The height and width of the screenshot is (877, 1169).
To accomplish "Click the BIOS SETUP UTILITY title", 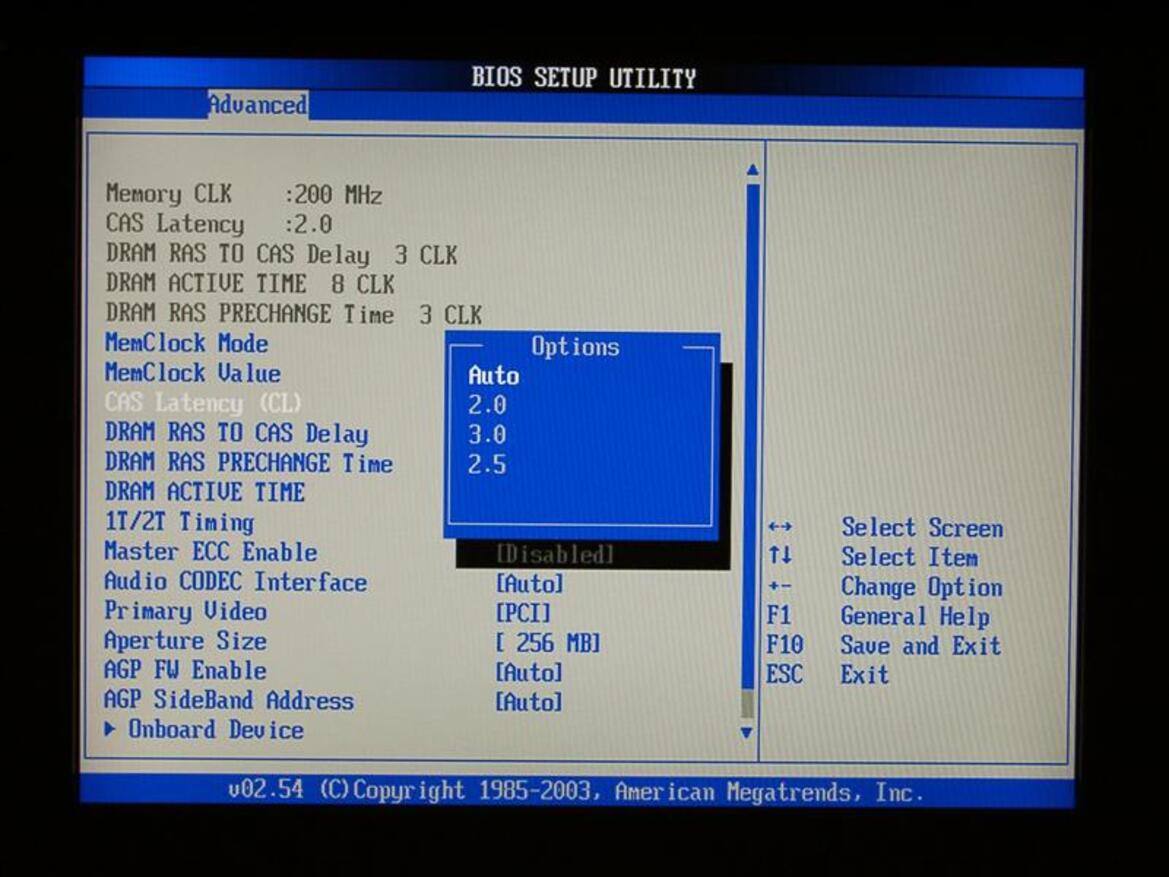I will pos(584,77).
